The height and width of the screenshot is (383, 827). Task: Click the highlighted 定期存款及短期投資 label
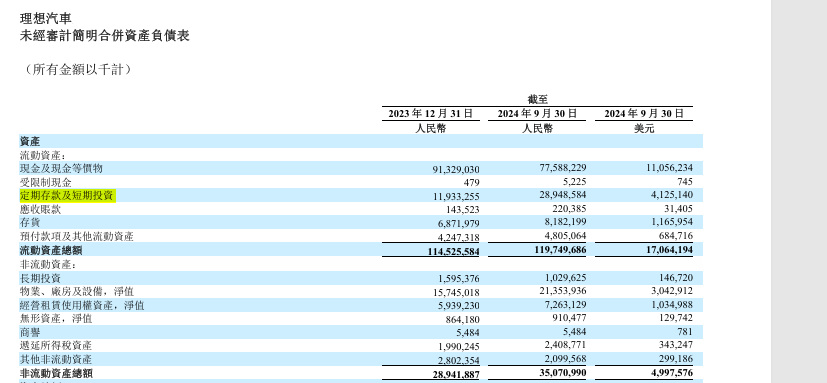pos(66,196)
